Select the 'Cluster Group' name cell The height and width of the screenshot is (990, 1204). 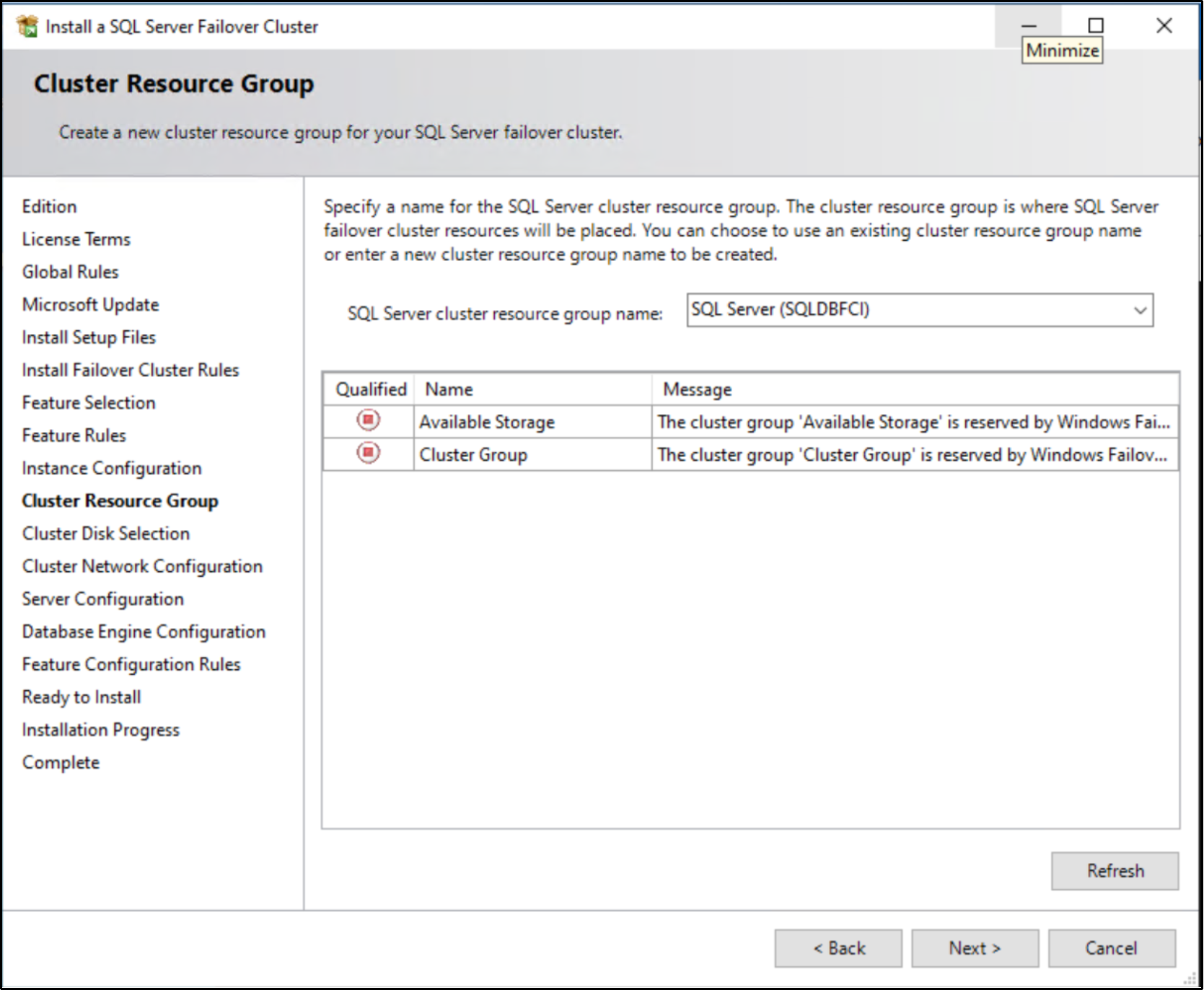point(533,455)
